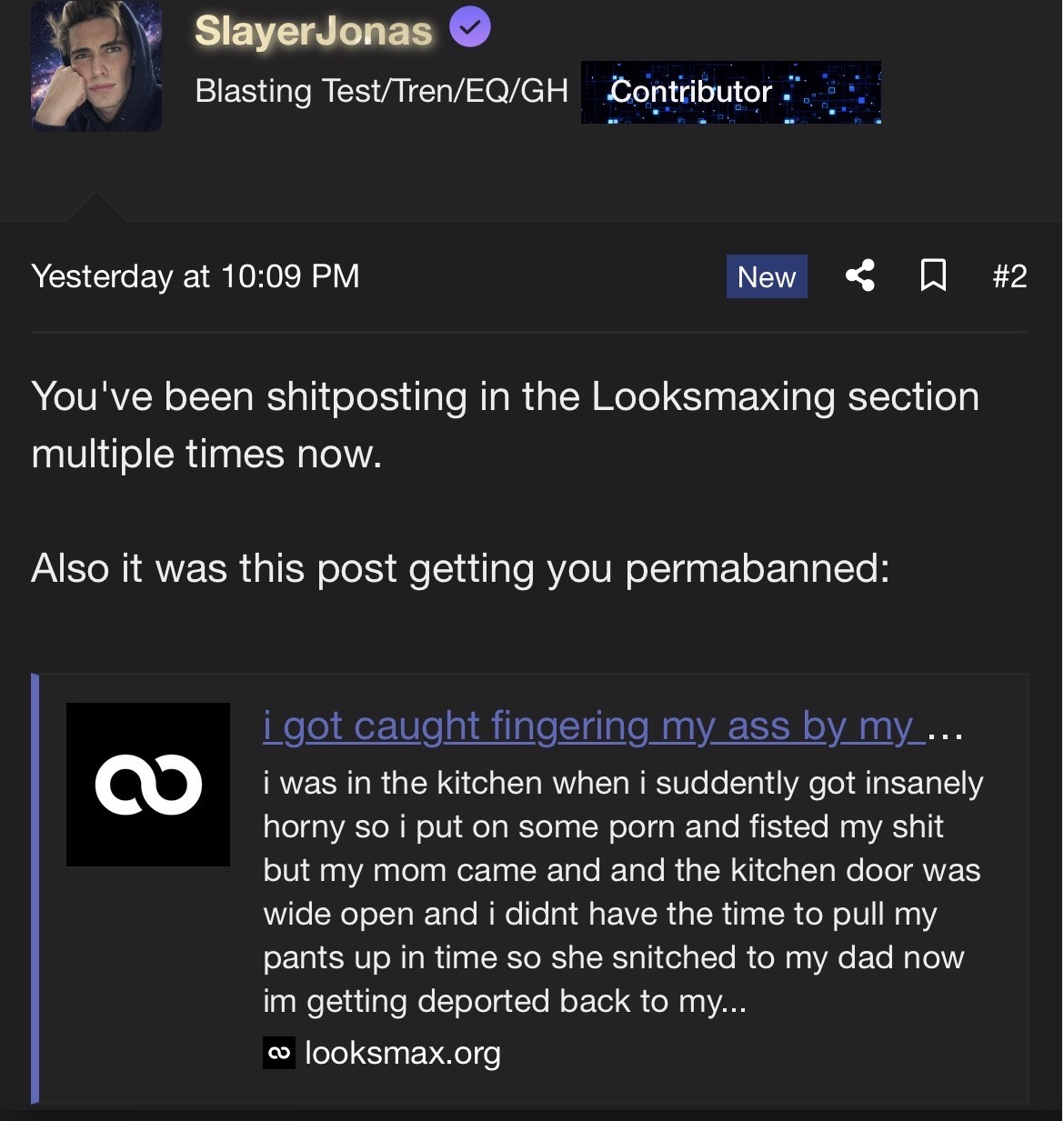Click the purple left border of link card
Image resolution: width=1064 pixels, height=1121 pixels.
click(x=35, y=887)
